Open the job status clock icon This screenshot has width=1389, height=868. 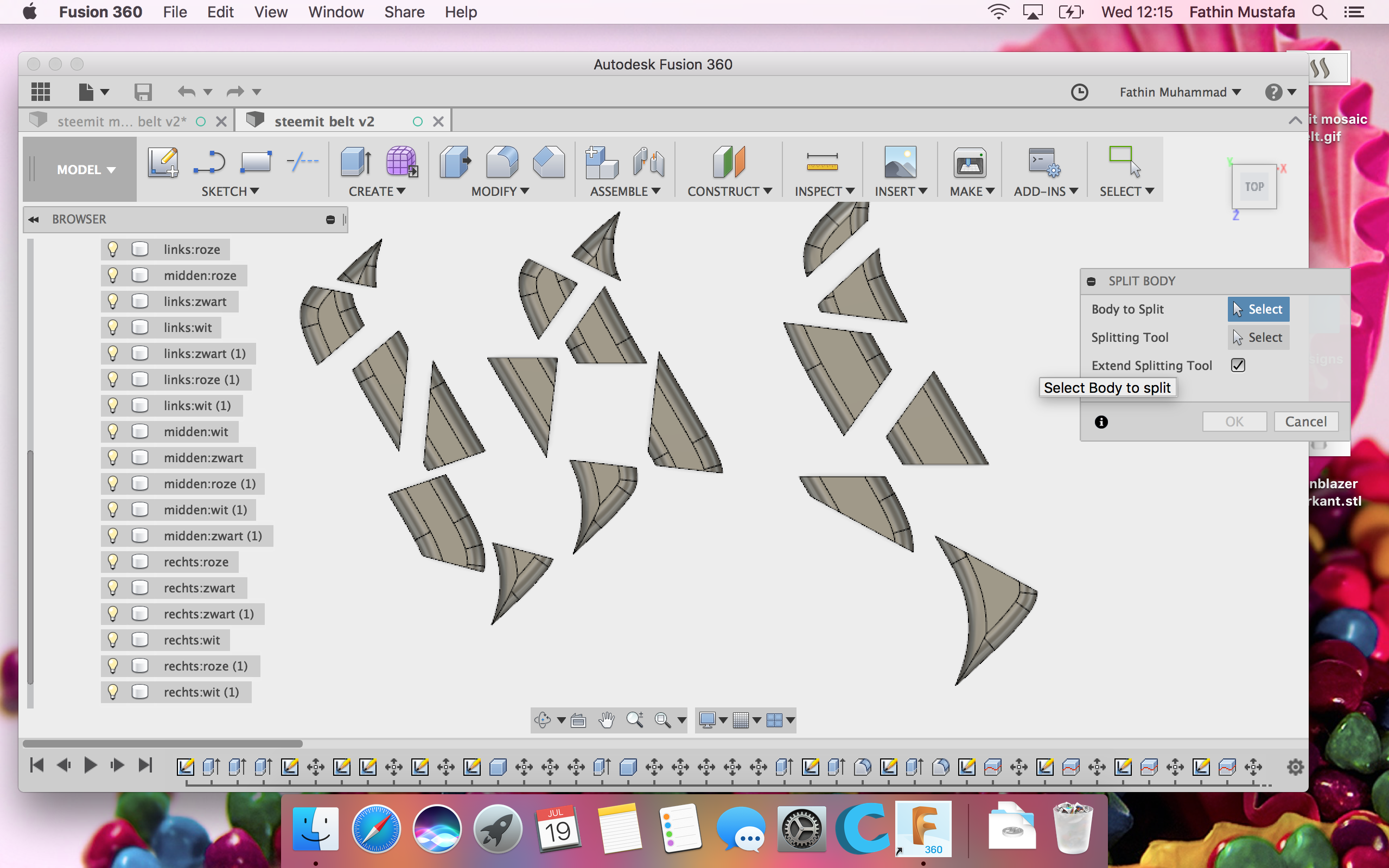[1079, 92]
